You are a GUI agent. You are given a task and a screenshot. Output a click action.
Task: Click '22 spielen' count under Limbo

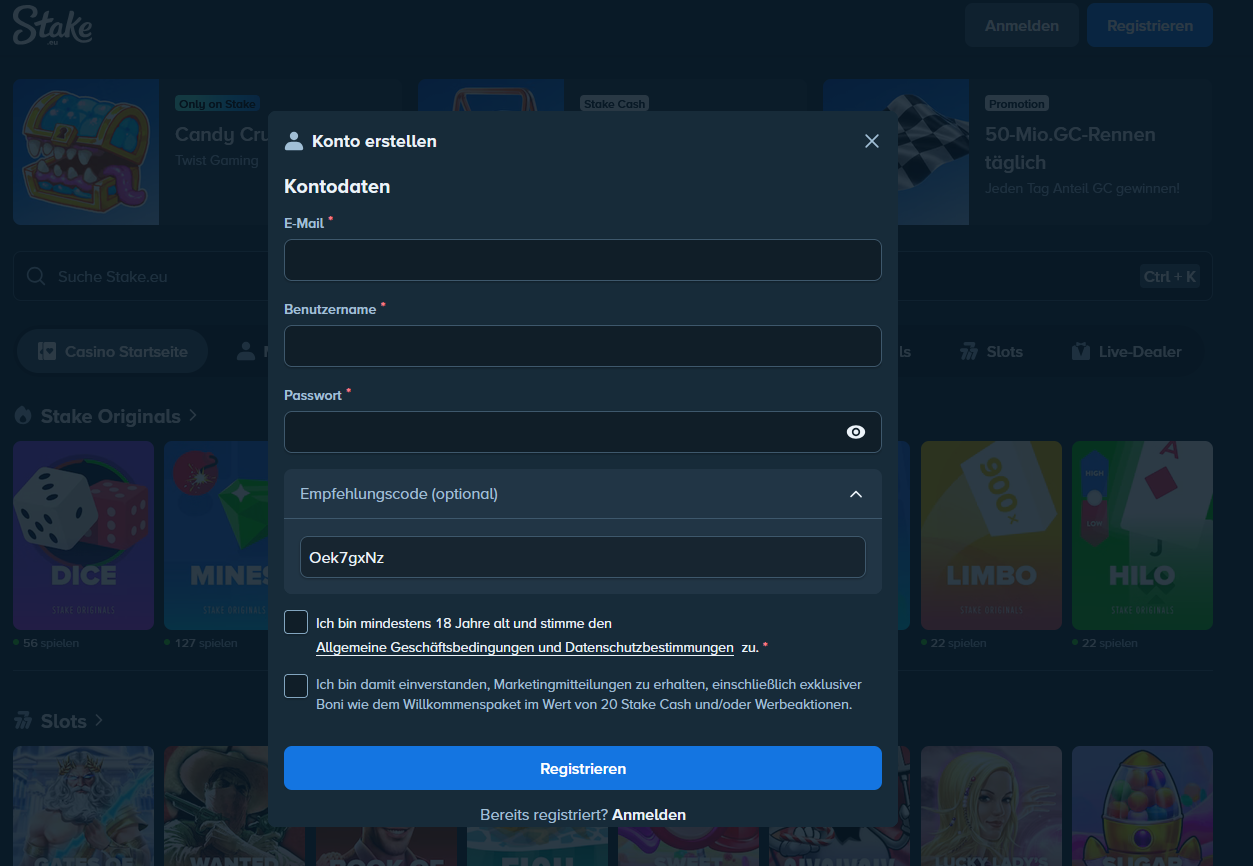[958, 643]
